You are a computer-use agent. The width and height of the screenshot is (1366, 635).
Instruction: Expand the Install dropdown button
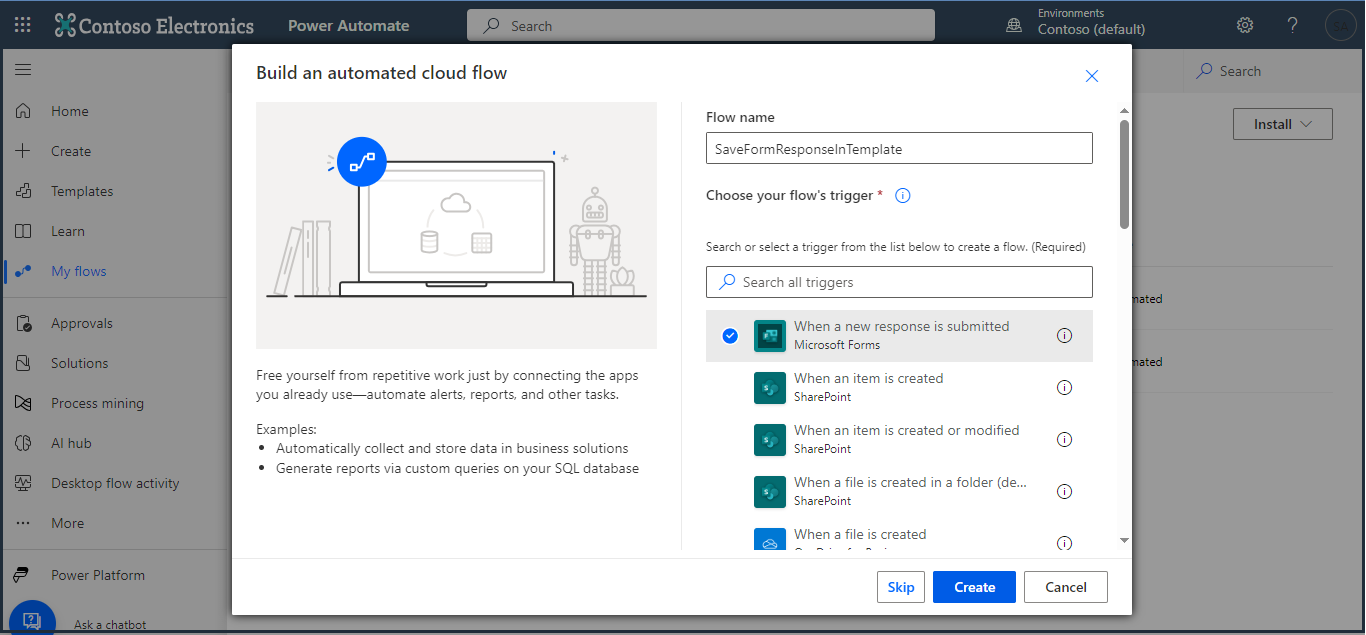1282,124
